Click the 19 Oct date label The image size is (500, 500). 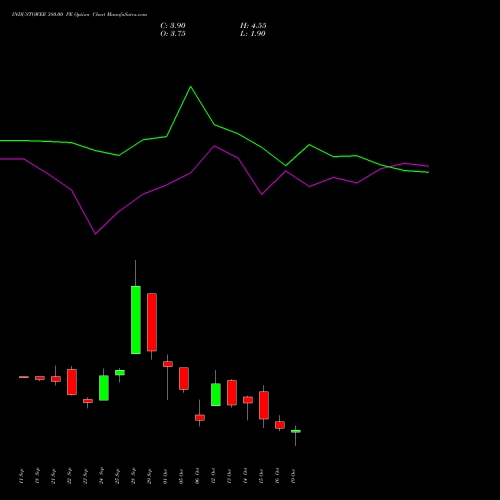tap(293, 476)
